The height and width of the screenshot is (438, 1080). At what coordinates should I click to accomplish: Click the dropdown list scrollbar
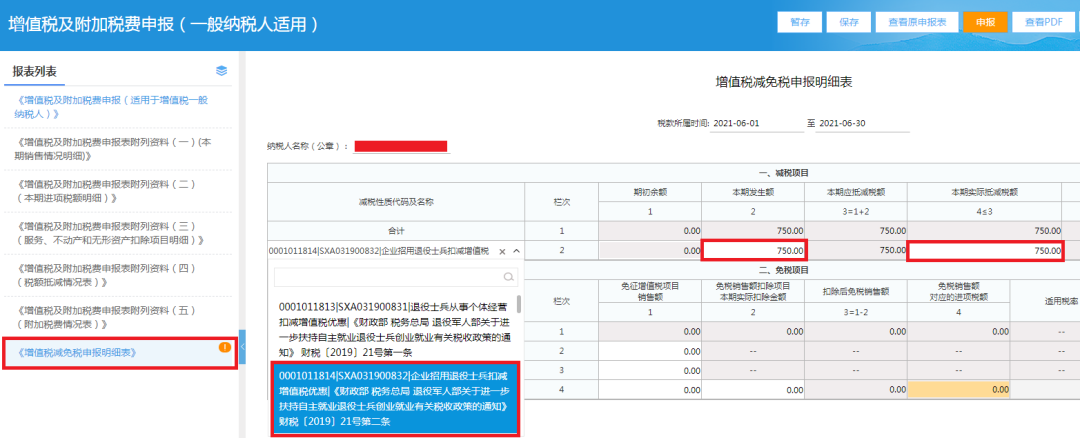519,304
